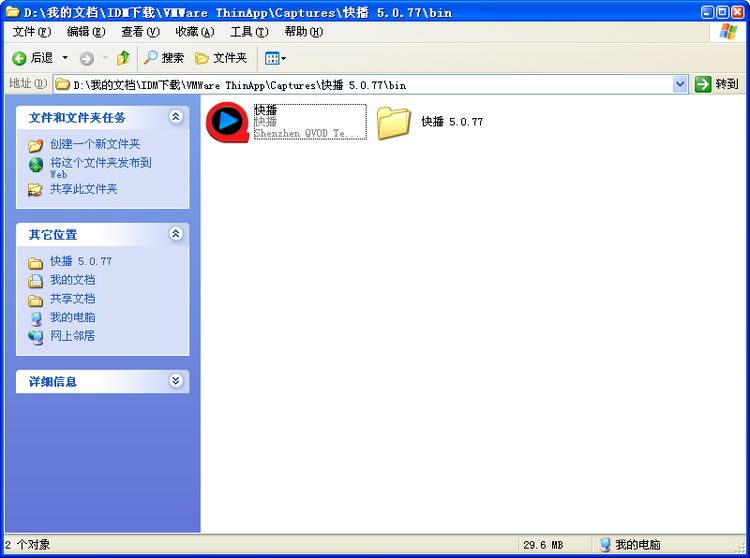Collapse the 其它位置 panel
This screenshot has height=558, width=750.
[x=176, y=234]
